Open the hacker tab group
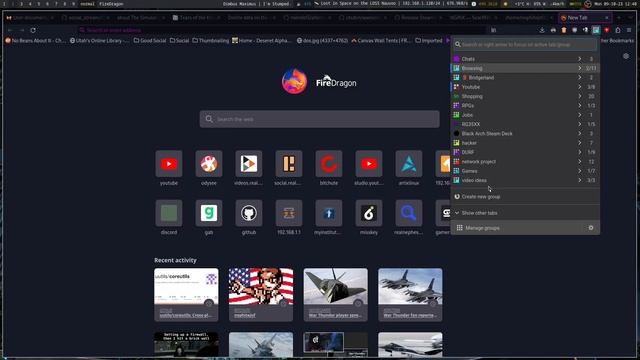The width and height of the screenshot is (640, 360). click(x=525, y=143)
